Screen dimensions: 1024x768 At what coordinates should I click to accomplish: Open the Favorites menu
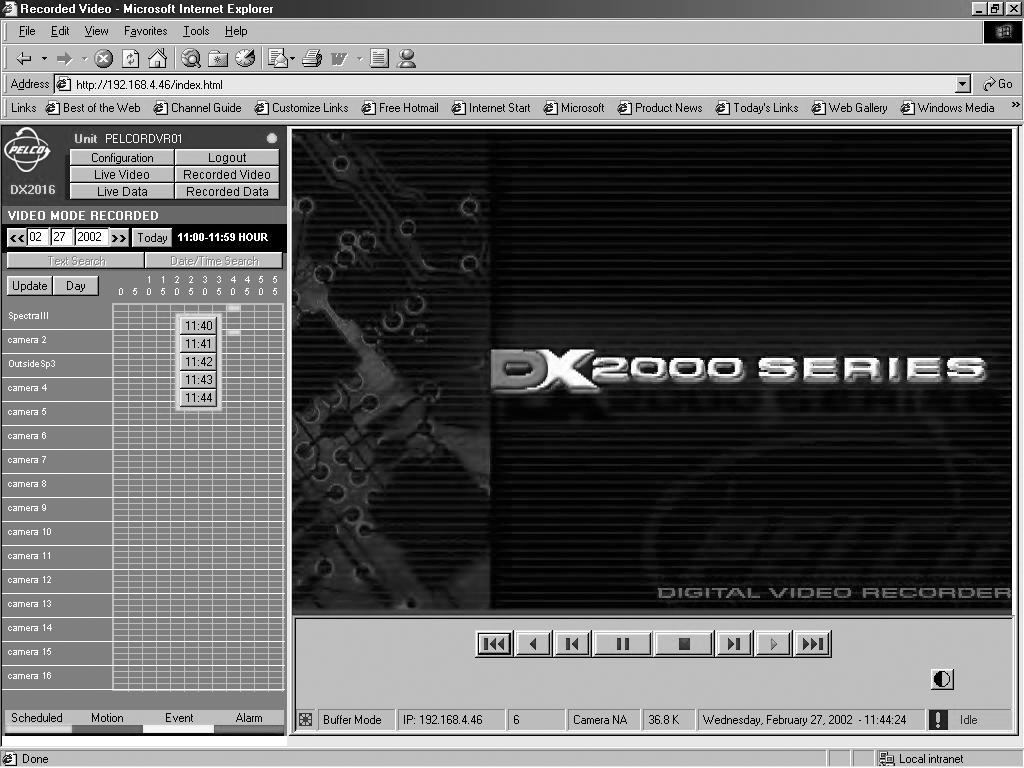coord(145,31)
